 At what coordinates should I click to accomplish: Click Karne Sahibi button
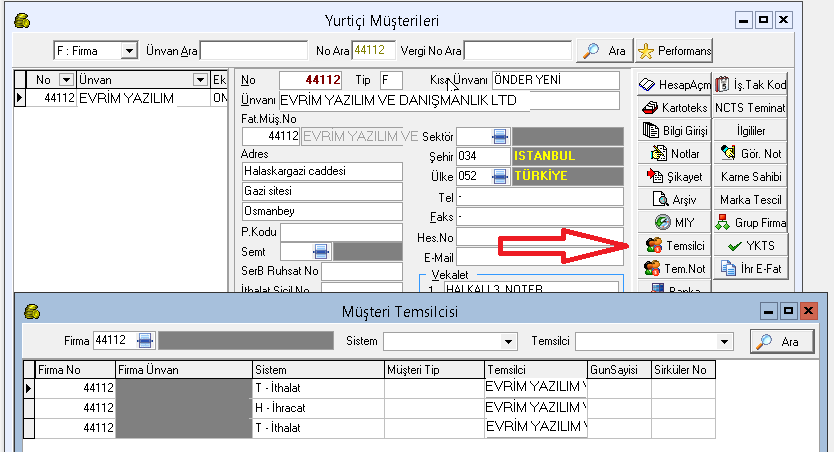750,177
